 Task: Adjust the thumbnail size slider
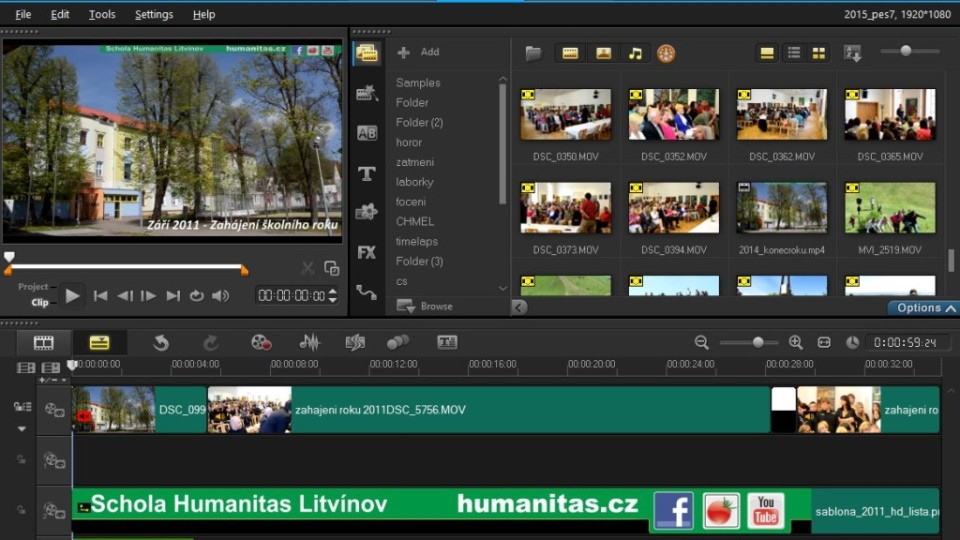click(x=906, y=51)
